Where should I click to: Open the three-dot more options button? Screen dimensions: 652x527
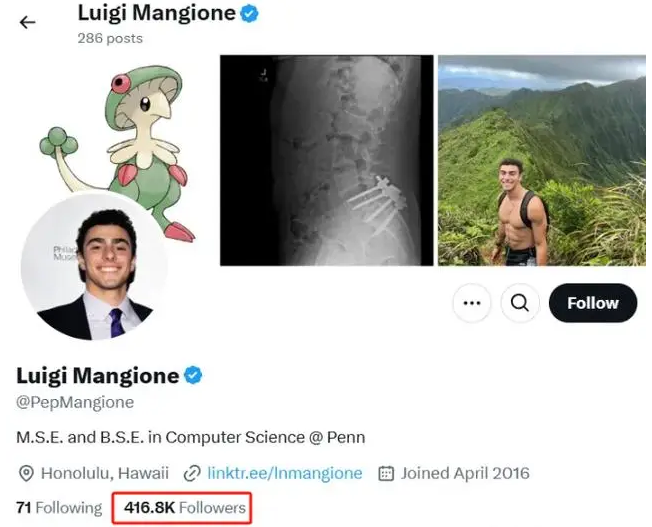(x=472, y=303)
